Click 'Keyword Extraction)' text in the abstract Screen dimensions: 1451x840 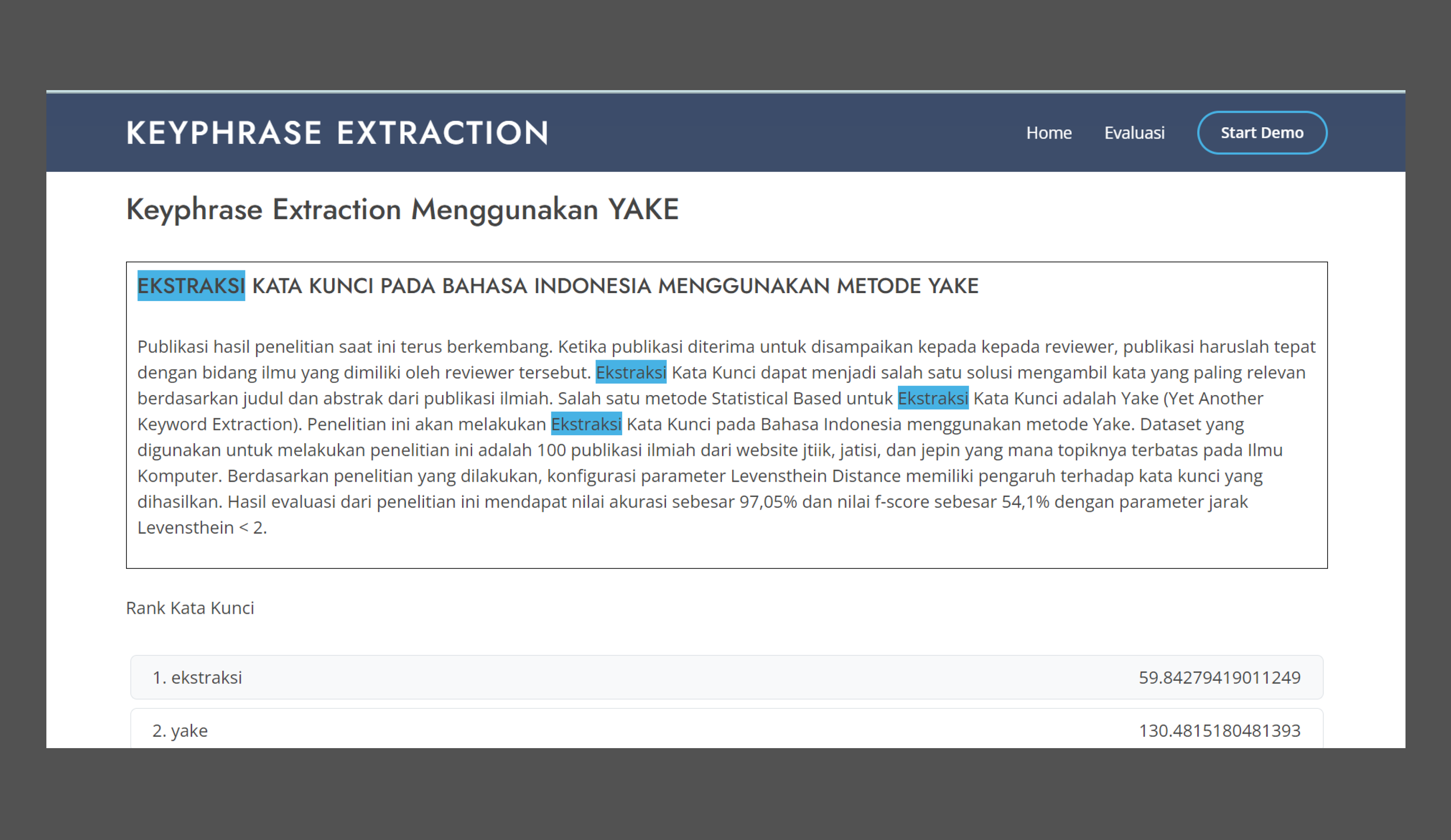(219, 424)
